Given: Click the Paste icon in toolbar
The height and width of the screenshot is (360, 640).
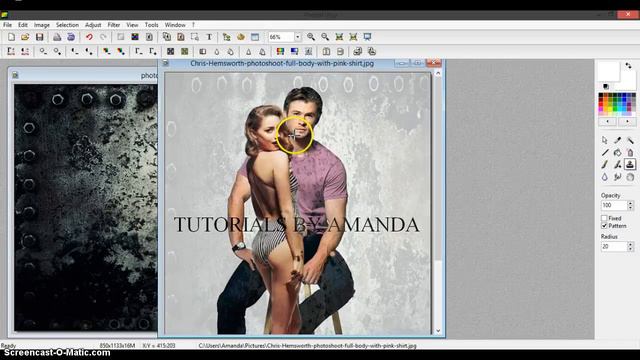Looking at the screenshot, I should click(181, 37).
